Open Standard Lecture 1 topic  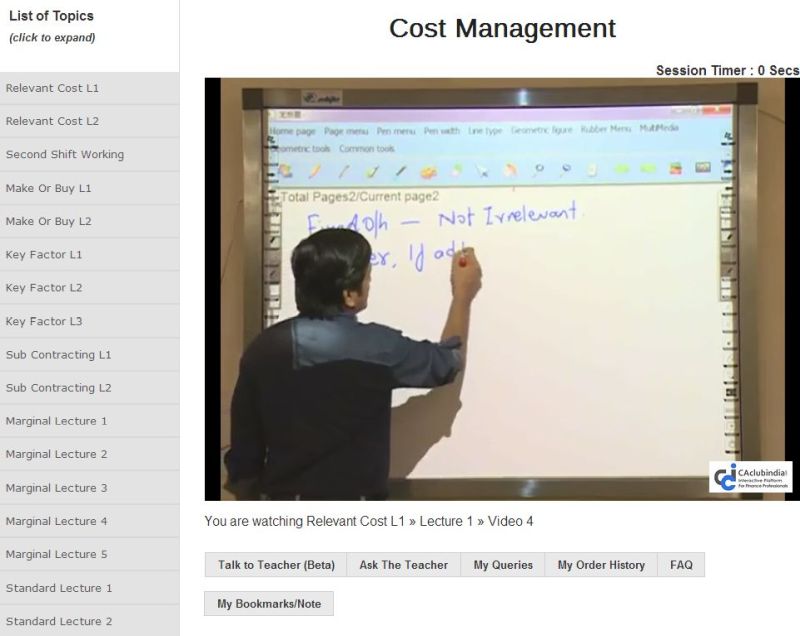tap(59, 588)
